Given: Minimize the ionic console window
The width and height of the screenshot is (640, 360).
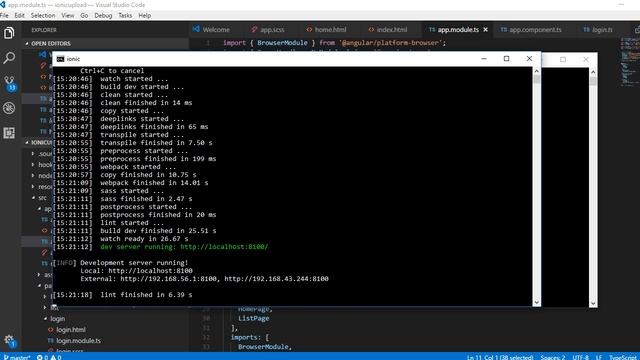Looking at the screenshot, I should pos(484,59).
